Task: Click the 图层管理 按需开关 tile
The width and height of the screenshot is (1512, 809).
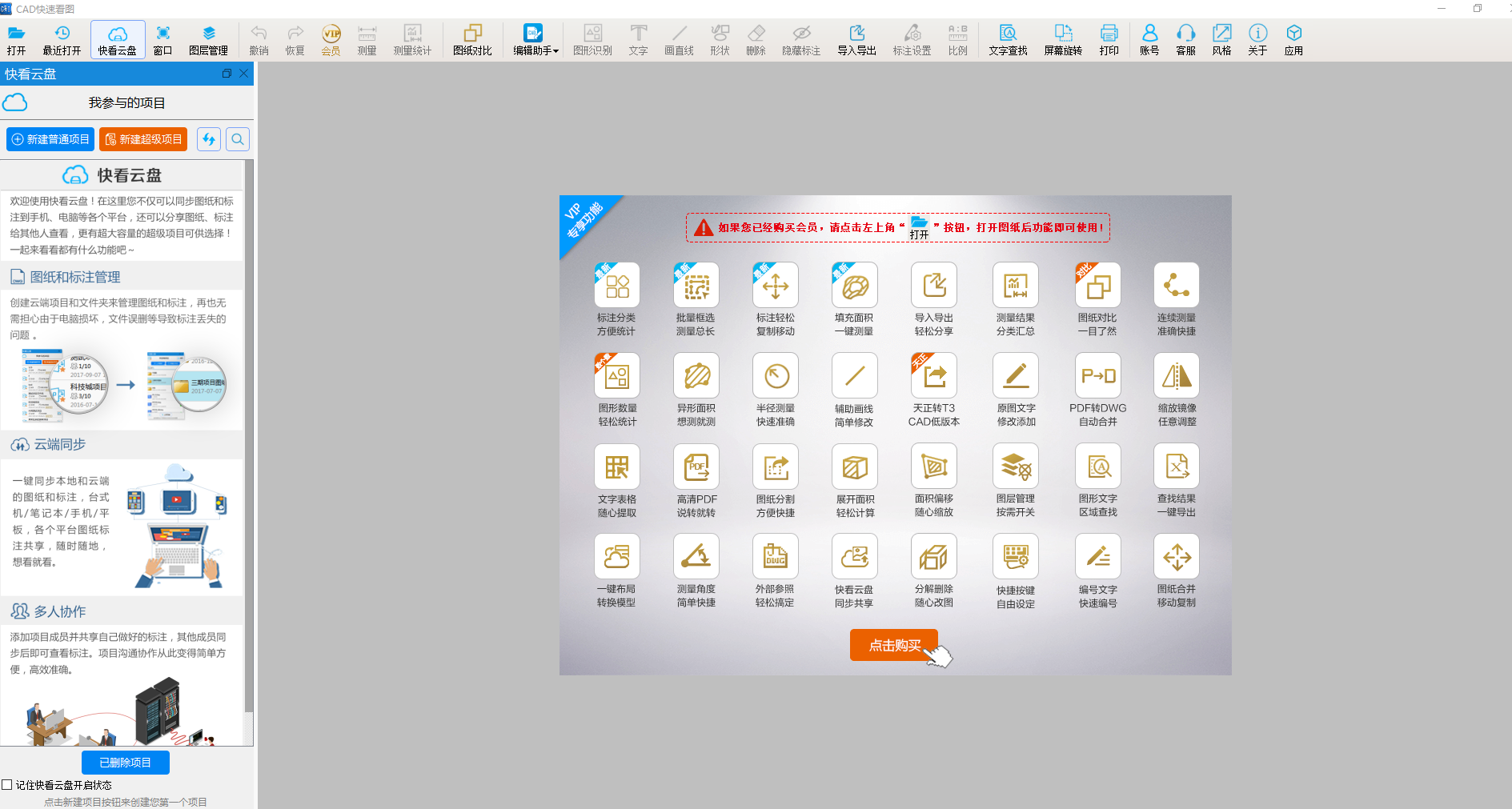Action: point(1015,481)
